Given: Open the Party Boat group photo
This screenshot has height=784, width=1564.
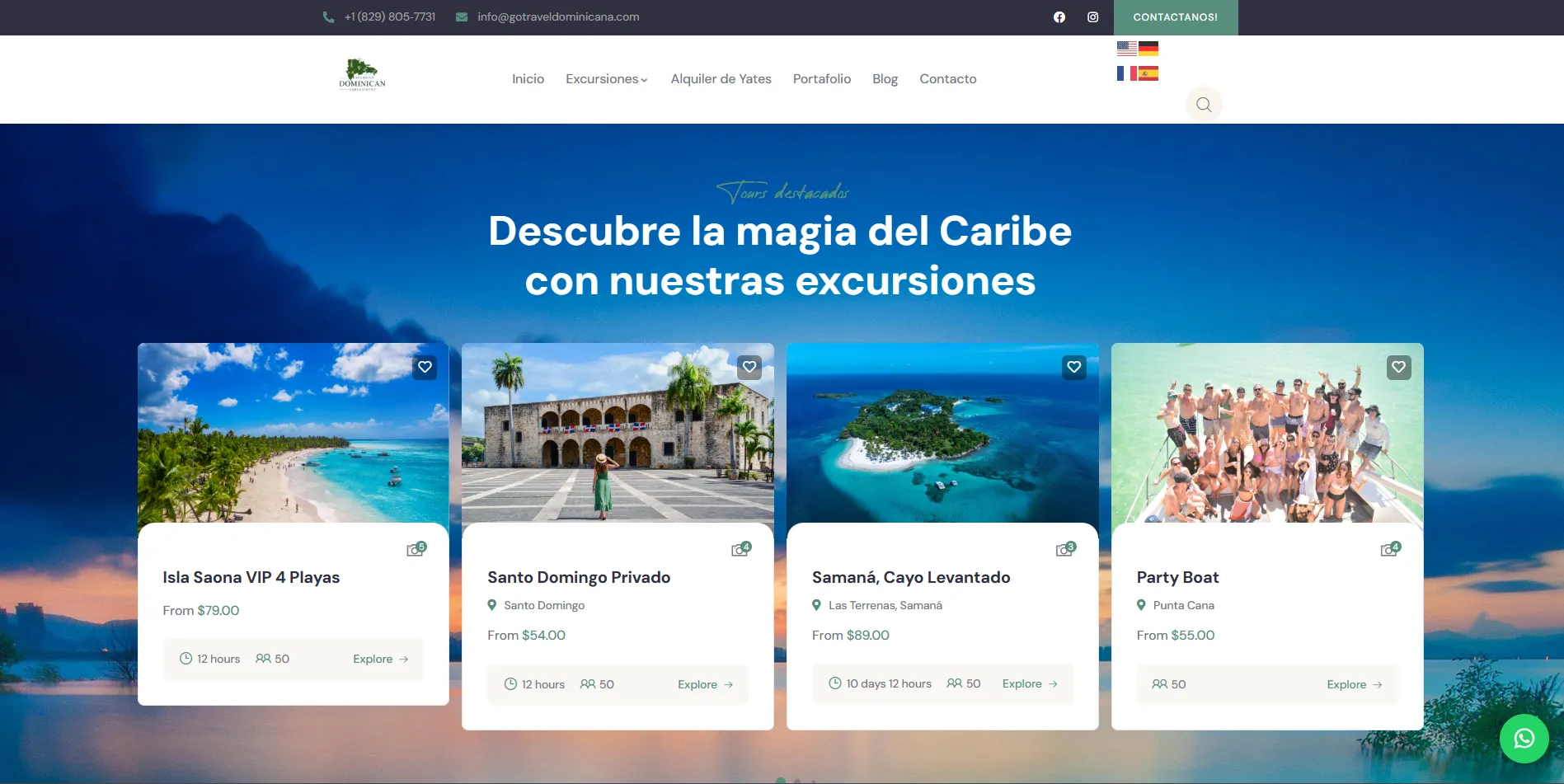Looking at the screenshot, I should point(1267,433).
